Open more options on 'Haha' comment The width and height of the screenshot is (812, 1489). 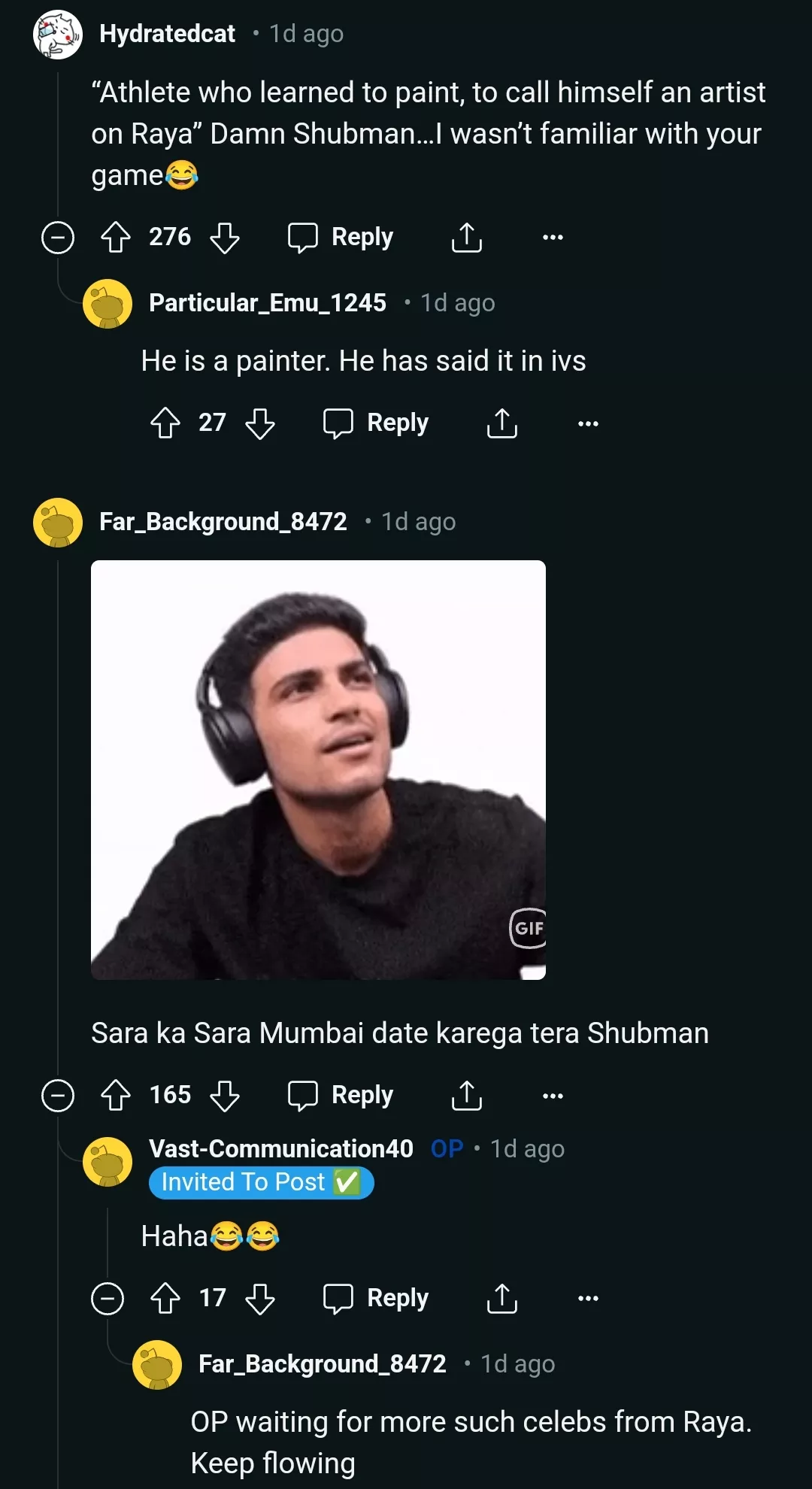pyautogui.click(x=588, y=1299)
